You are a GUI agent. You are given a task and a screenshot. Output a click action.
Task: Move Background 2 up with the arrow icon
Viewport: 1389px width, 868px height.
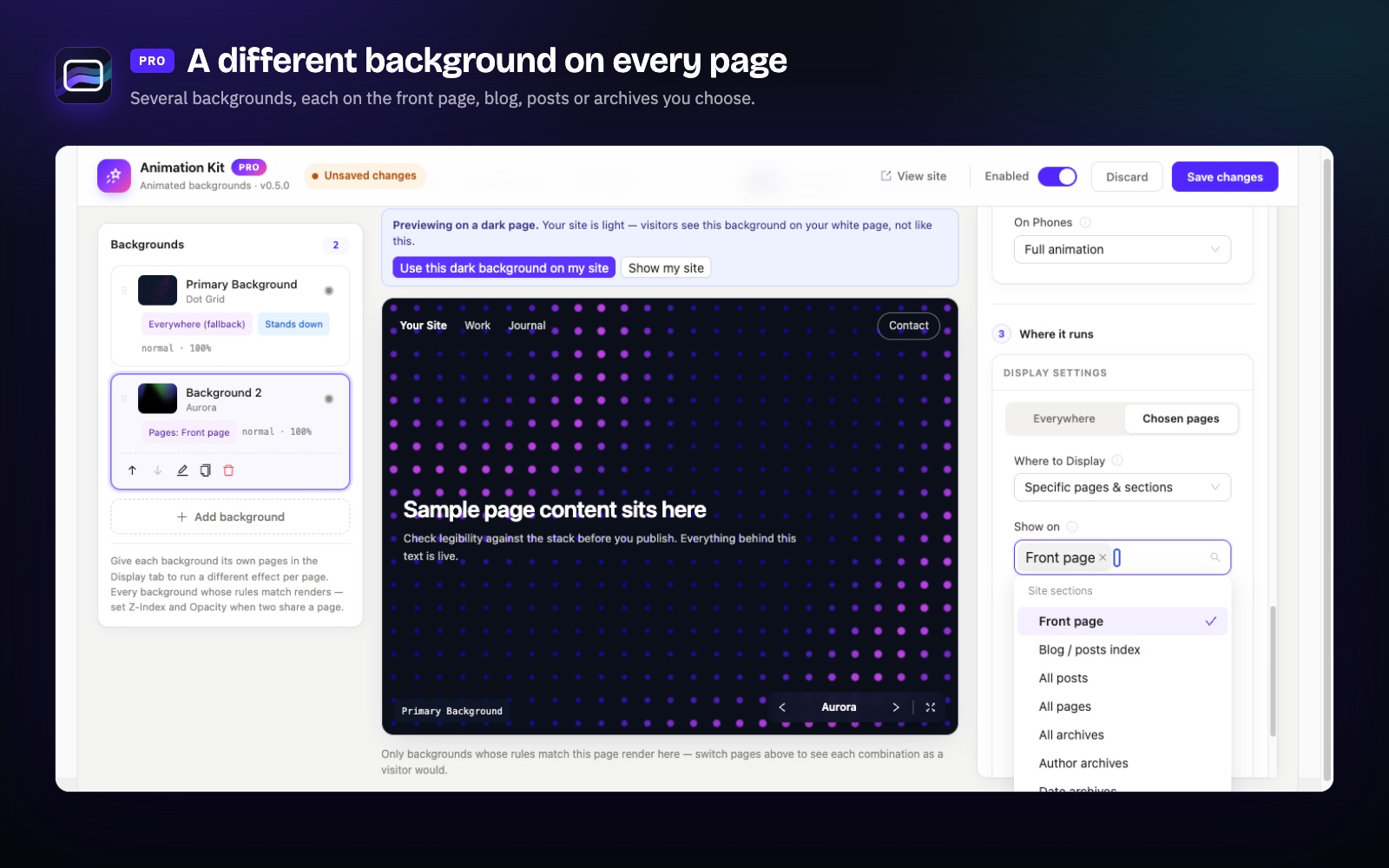point(132,470)
